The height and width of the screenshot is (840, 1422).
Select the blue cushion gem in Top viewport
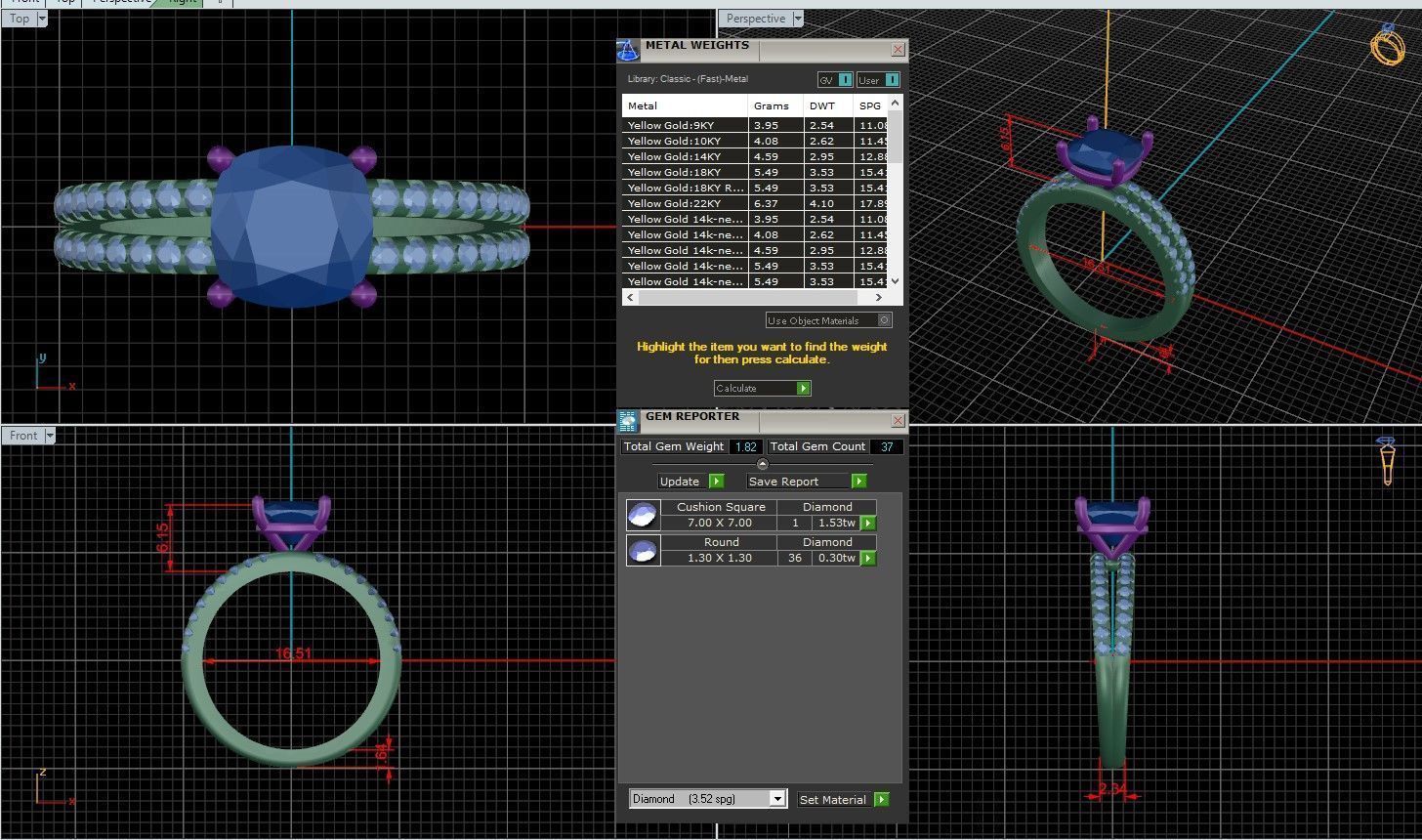[292, 228]
